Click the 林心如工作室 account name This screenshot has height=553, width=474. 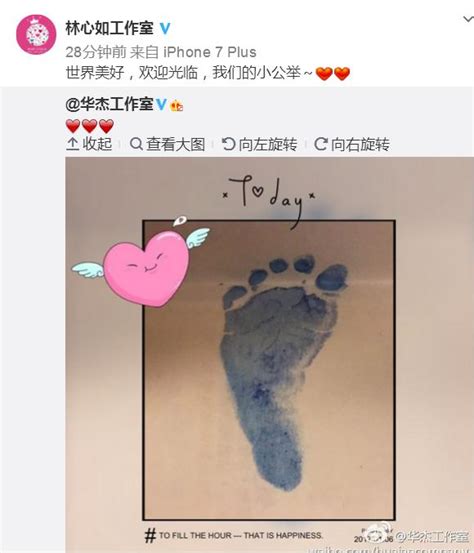109,28
